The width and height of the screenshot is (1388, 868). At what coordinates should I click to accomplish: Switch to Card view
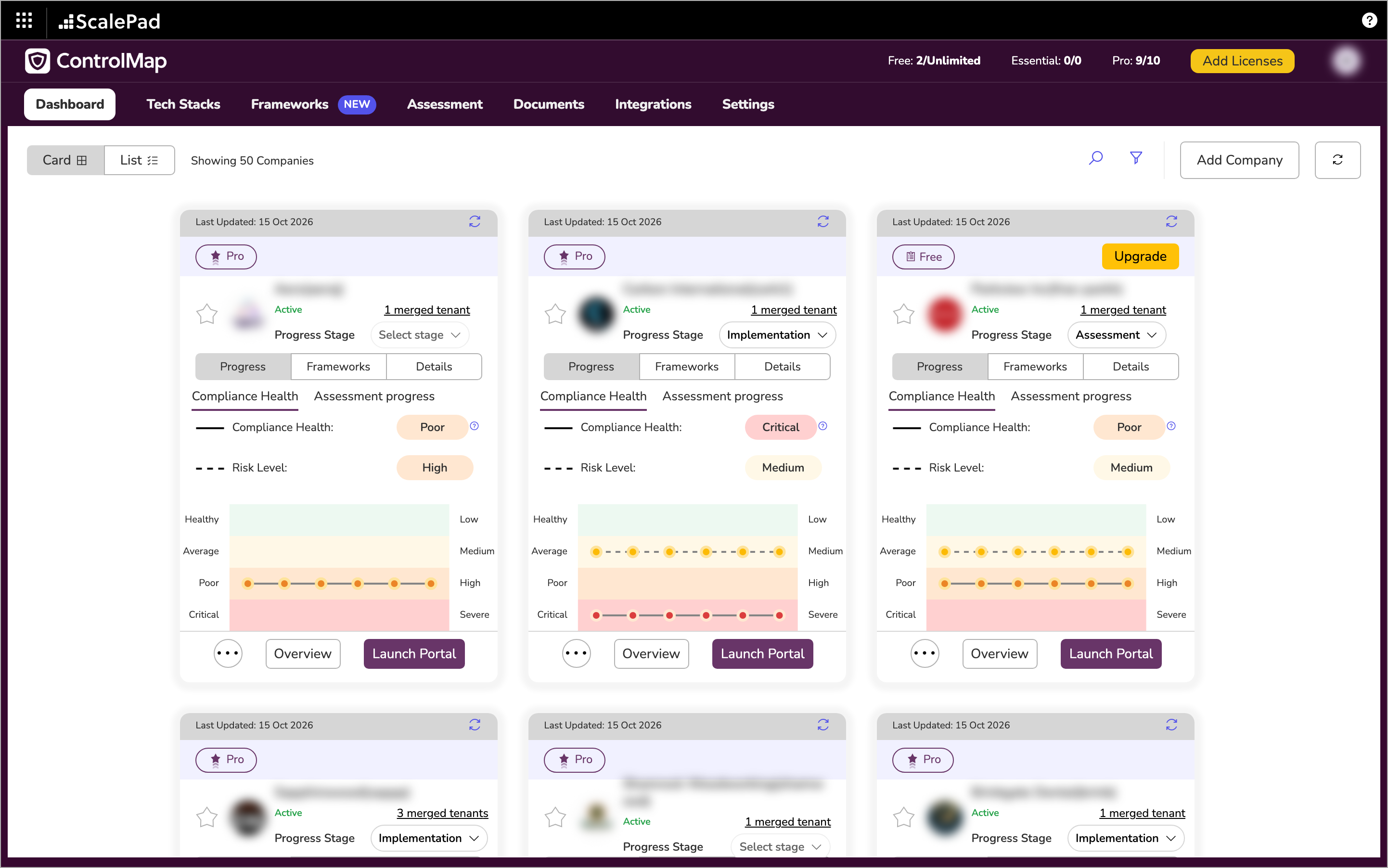(x=65, y=160)
